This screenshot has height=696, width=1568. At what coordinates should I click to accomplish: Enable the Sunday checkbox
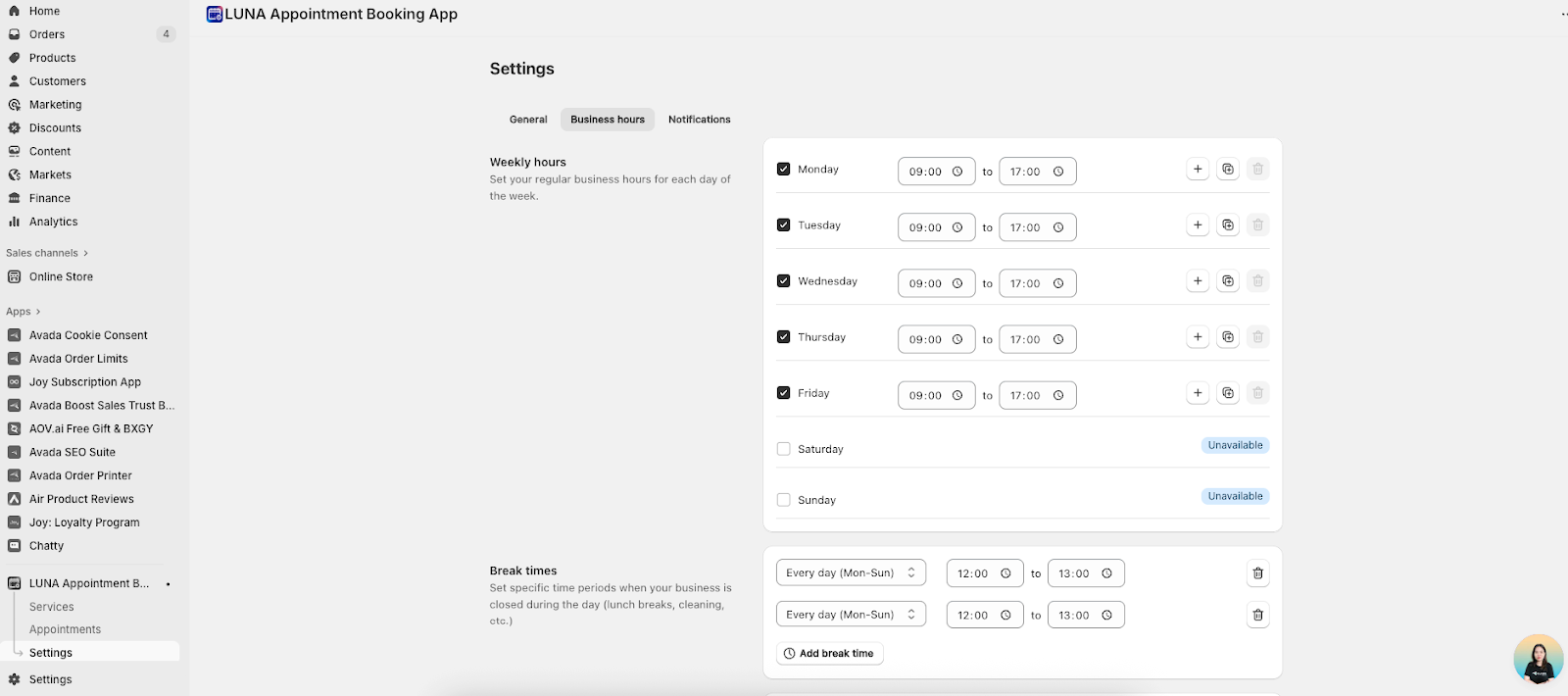tap(784, 500)
